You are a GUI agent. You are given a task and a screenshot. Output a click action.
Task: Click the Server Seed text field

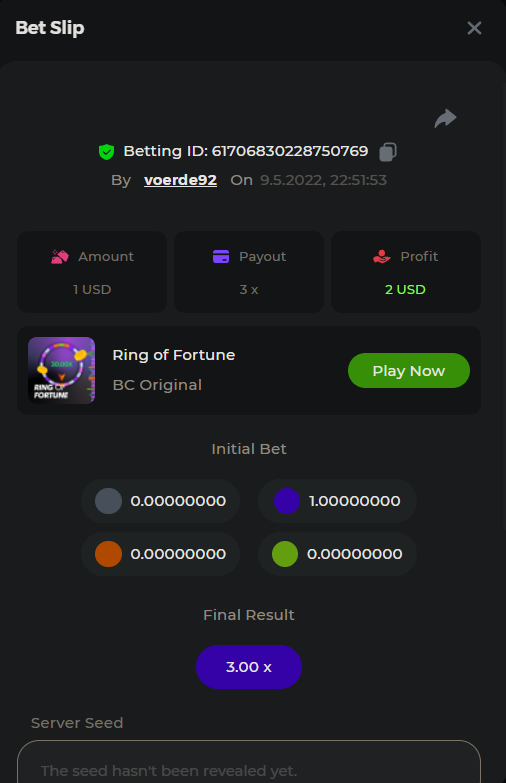click(x=249, y=762)
